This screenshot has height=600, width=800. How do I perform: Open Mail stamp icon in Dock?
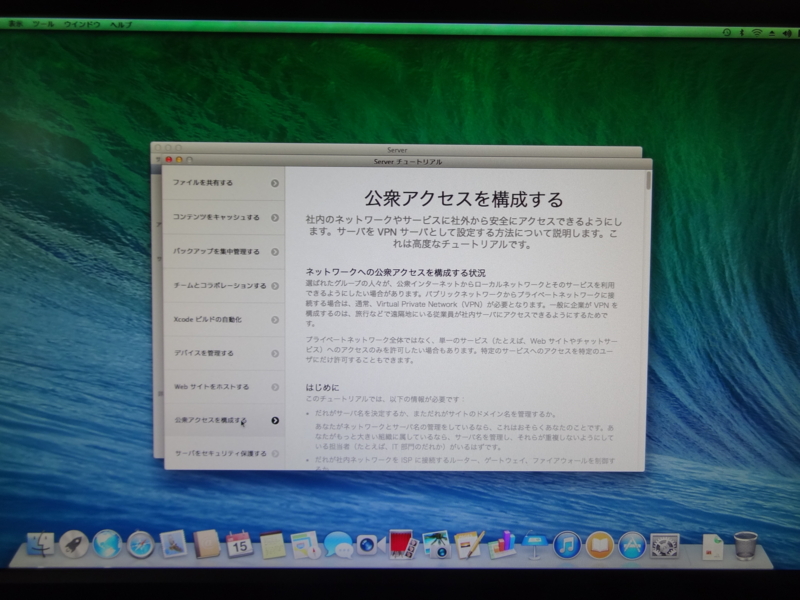[173, 544]
